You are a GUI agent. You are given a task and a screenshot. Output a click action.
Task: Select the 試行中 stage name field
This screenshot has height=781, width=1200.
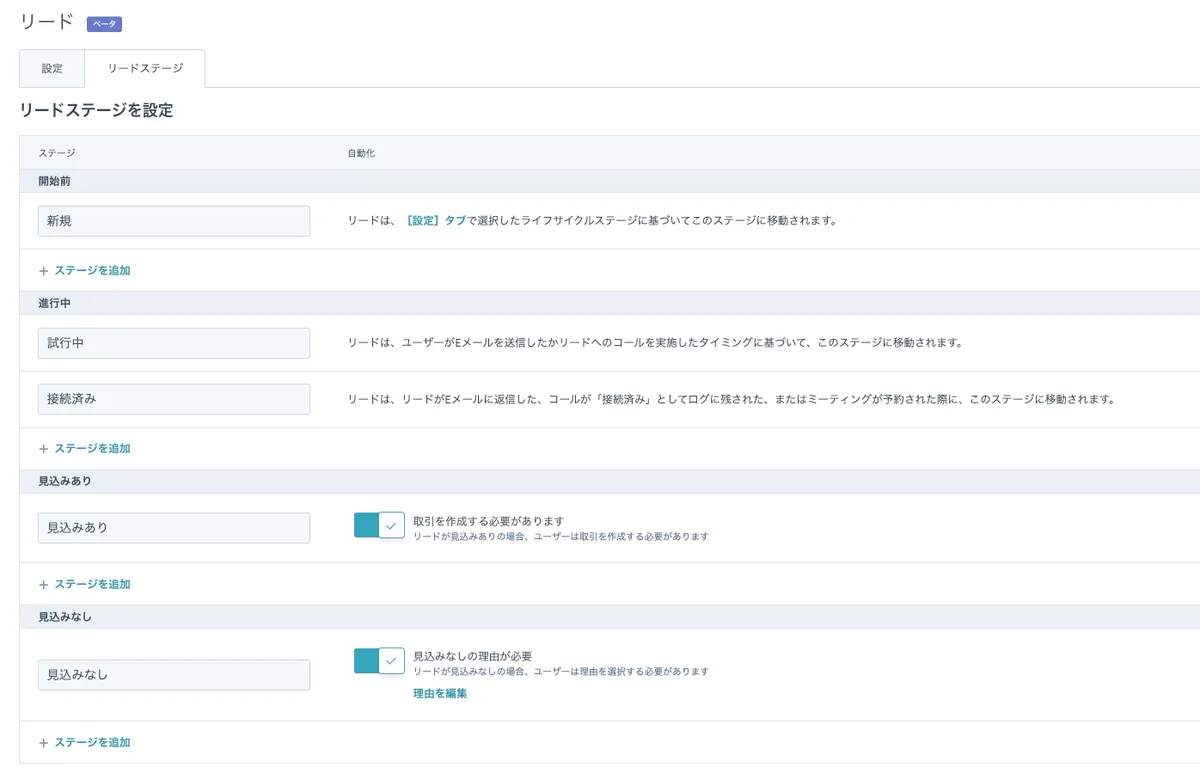pyautogui.click(x=173, y=342)
